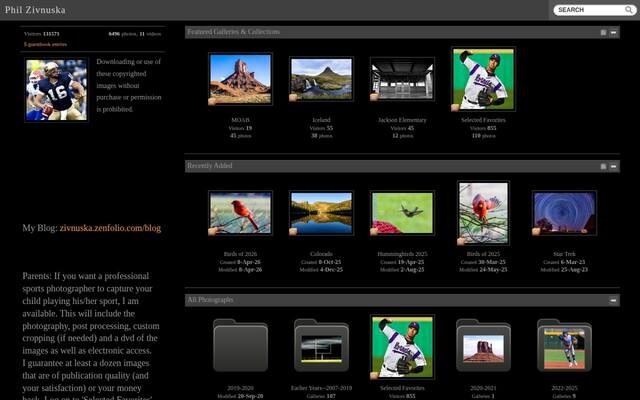
Task: Open the Iceland gallery thumbnail
Action: coord(321,79)
